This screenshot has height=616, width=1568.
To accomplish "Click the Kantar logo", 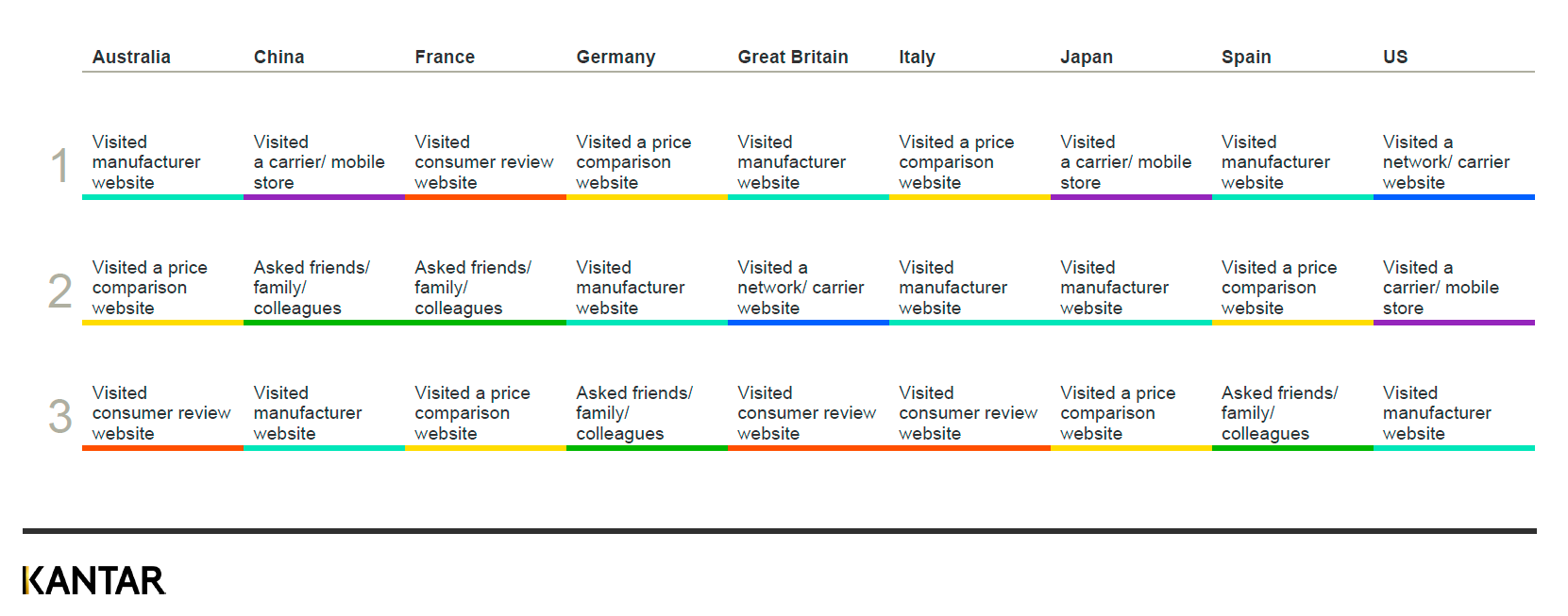I will 93,580.
